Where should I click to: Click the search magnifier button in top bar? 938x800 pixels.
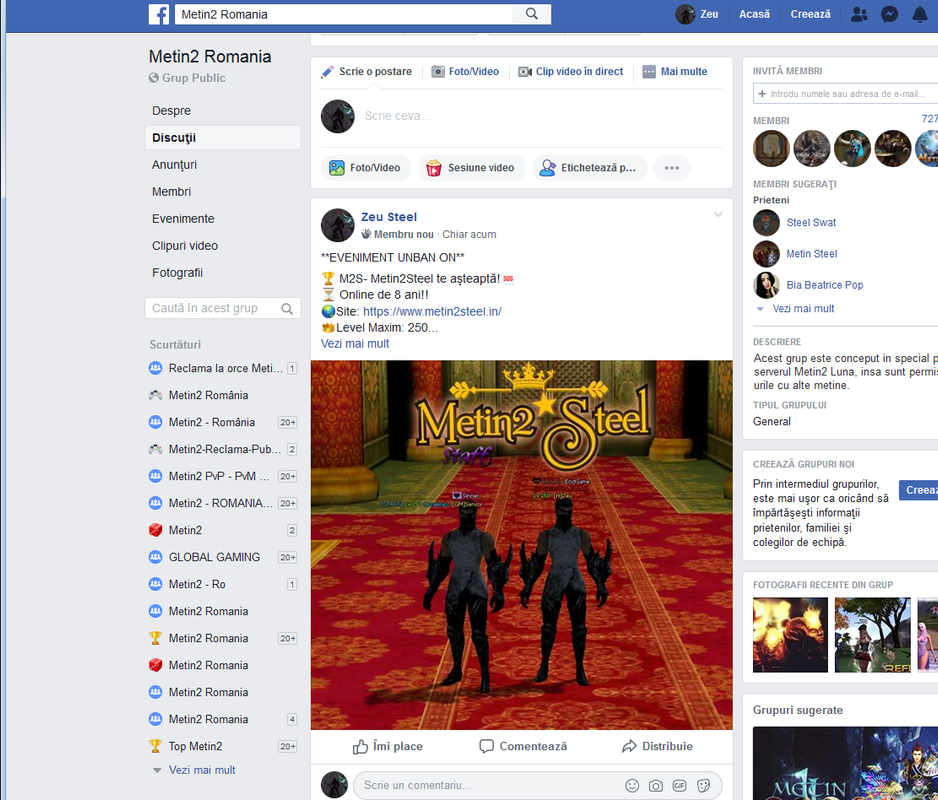[531, 14]
